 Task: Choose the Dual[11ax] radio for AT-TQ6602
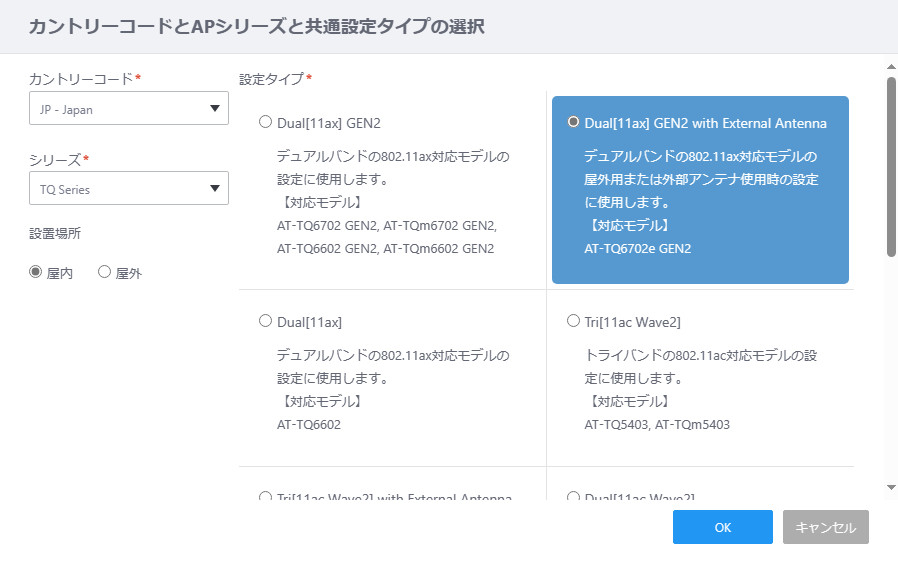click(265, 321)
